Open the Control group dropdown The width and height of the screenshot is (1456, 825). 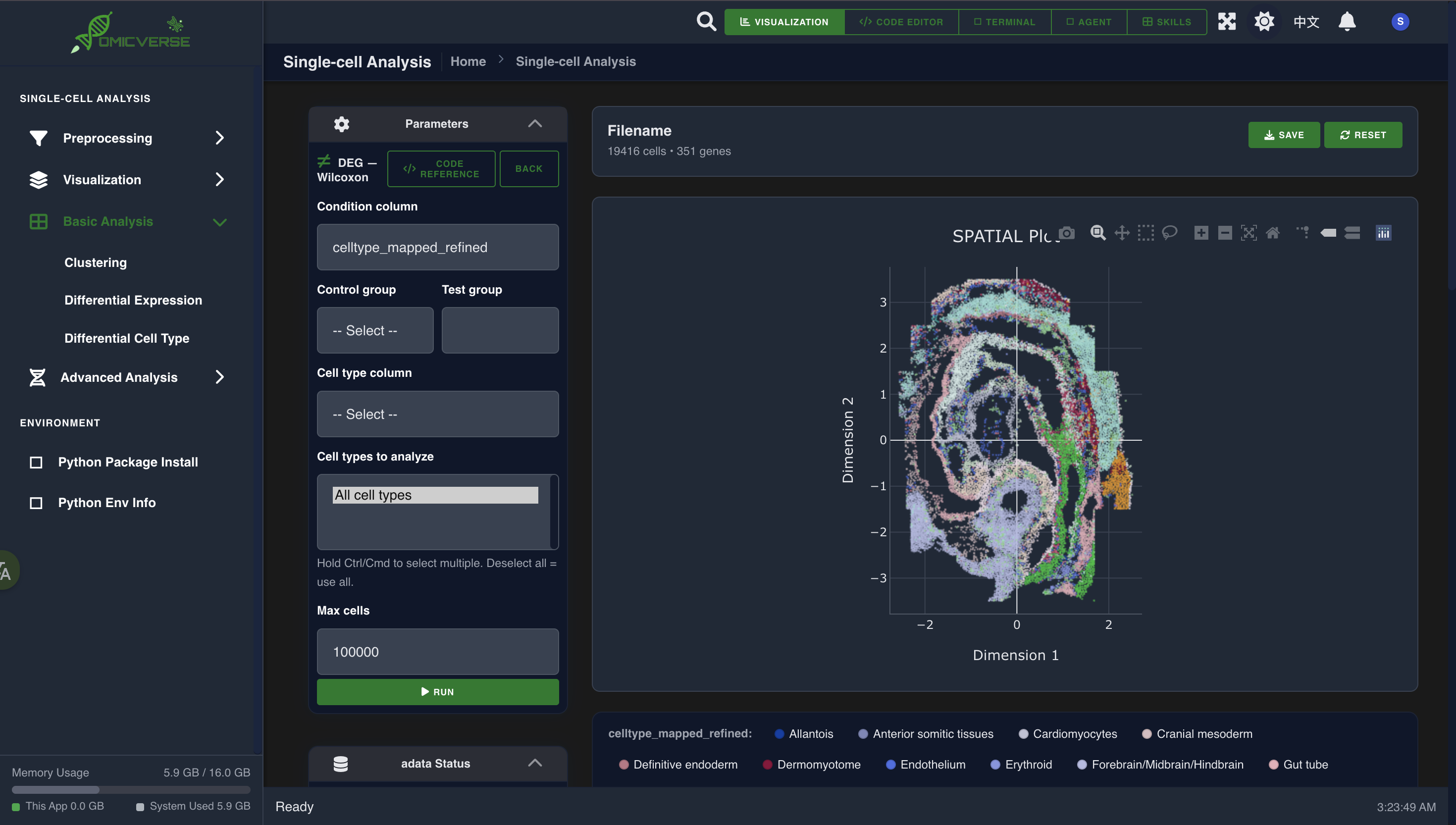(375, 330)
